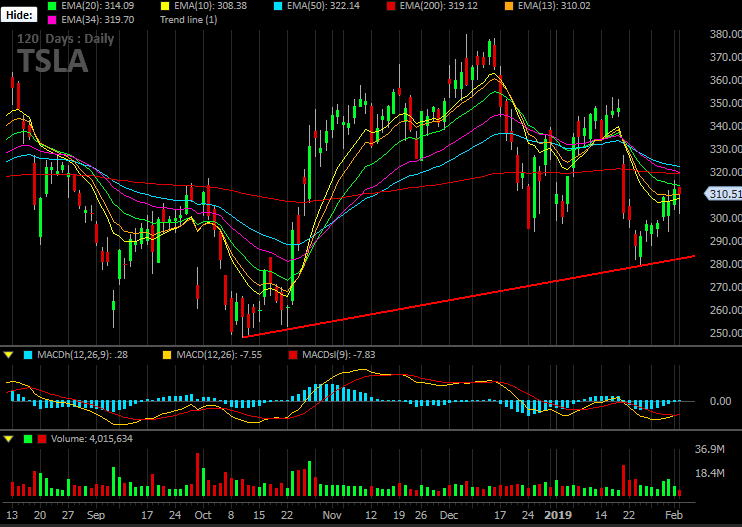Click the green Volume color swatch
Viewport: 742px width, 527px height.
(28, 439)
